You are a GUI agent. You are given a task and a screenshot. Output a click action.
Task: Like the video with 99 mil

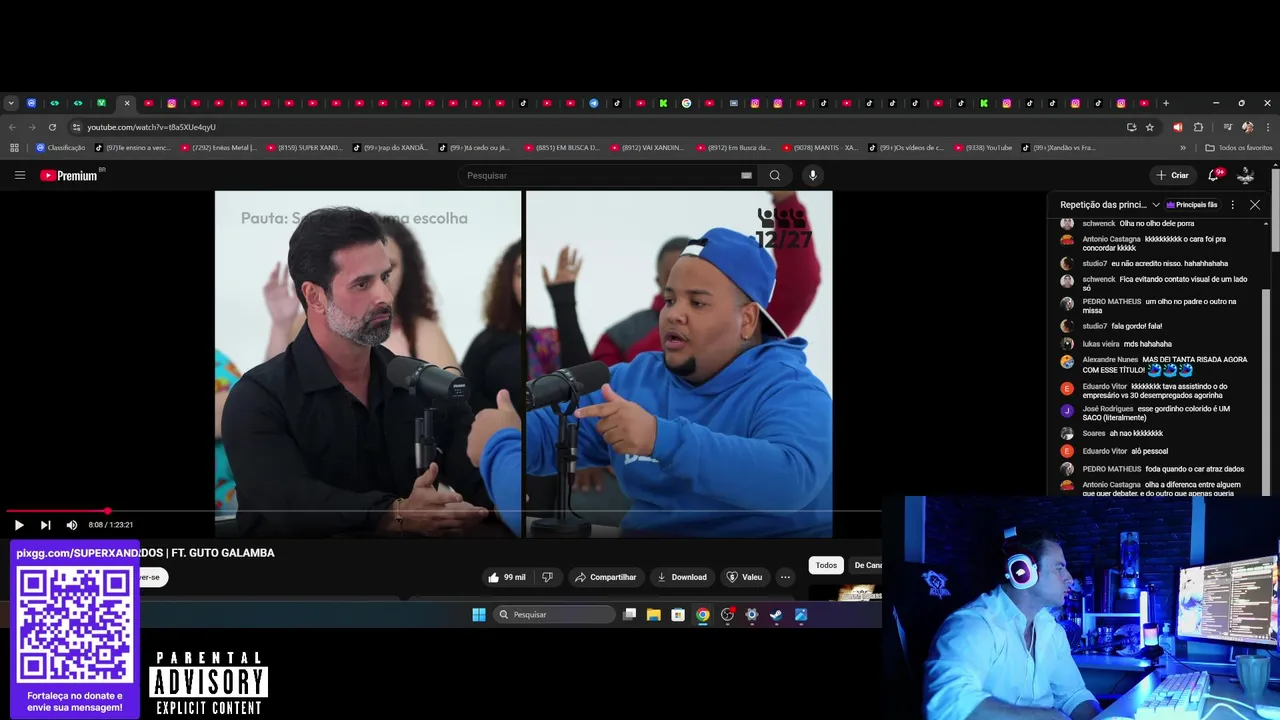click(507, 577)
